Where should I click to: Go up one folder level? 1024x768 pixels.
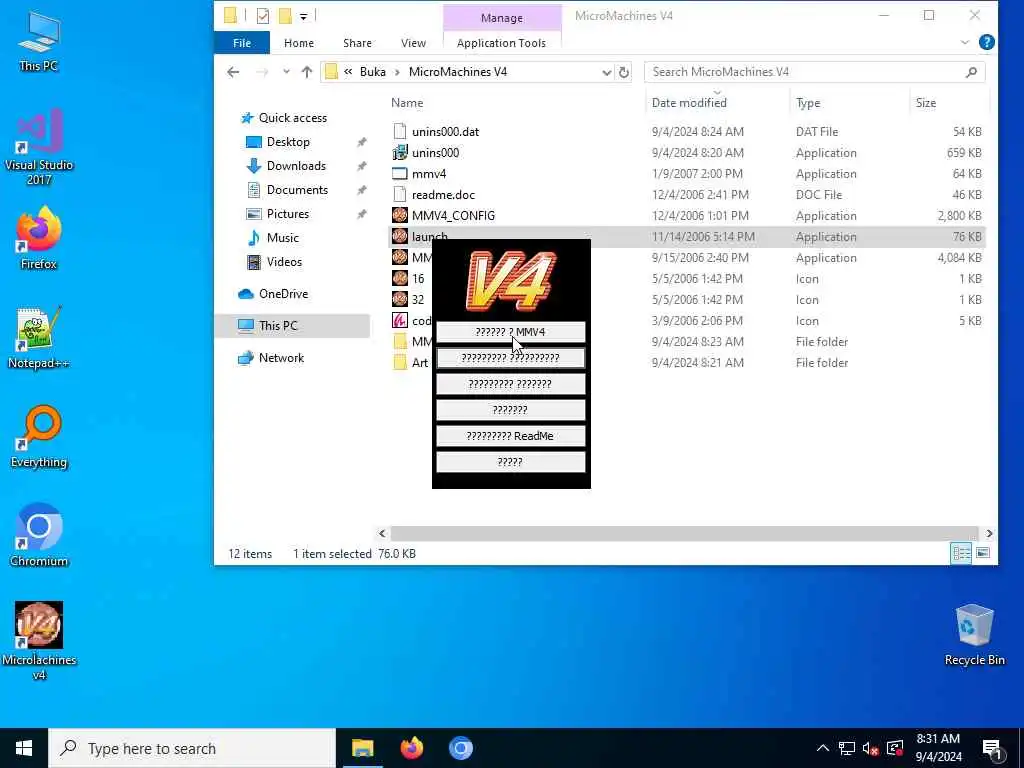click(306, 72)
